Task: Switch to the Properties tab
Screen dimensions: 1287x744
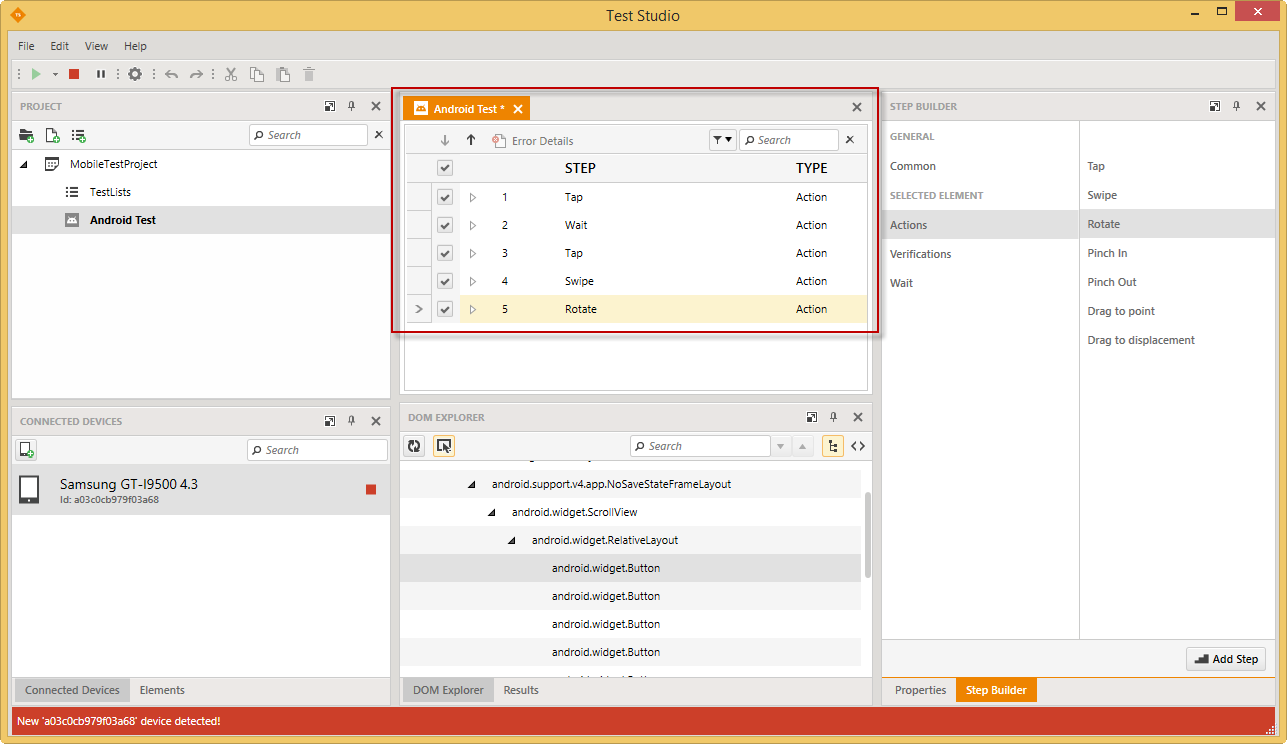Action: 920,690
